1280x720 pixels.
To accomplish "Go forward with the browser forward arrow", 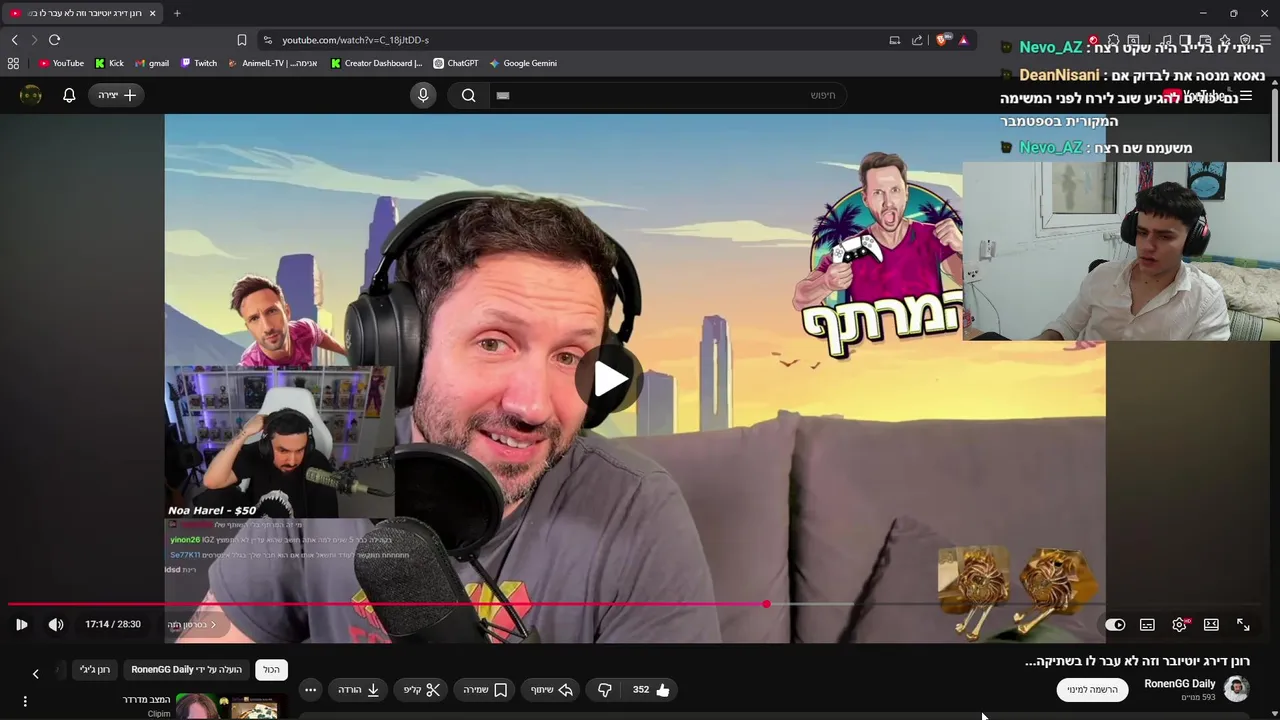I will 34,40.
